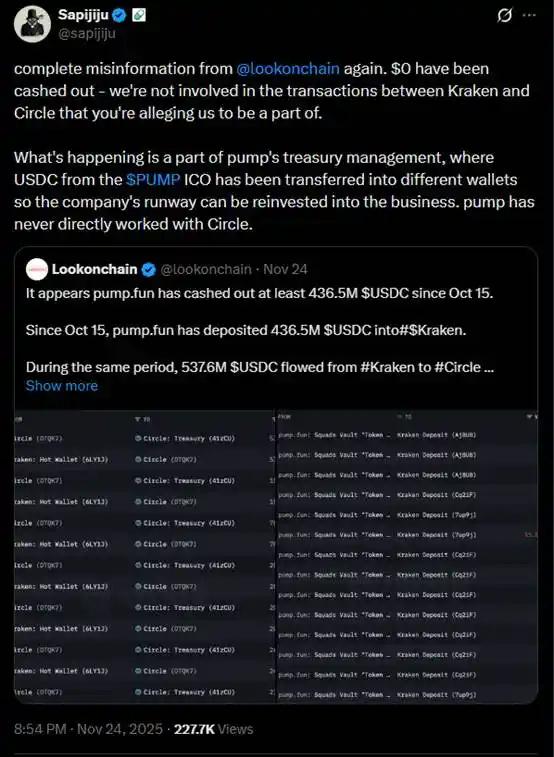Click the Lookonchain name in the quoted tweet

(x=94, y=269)
